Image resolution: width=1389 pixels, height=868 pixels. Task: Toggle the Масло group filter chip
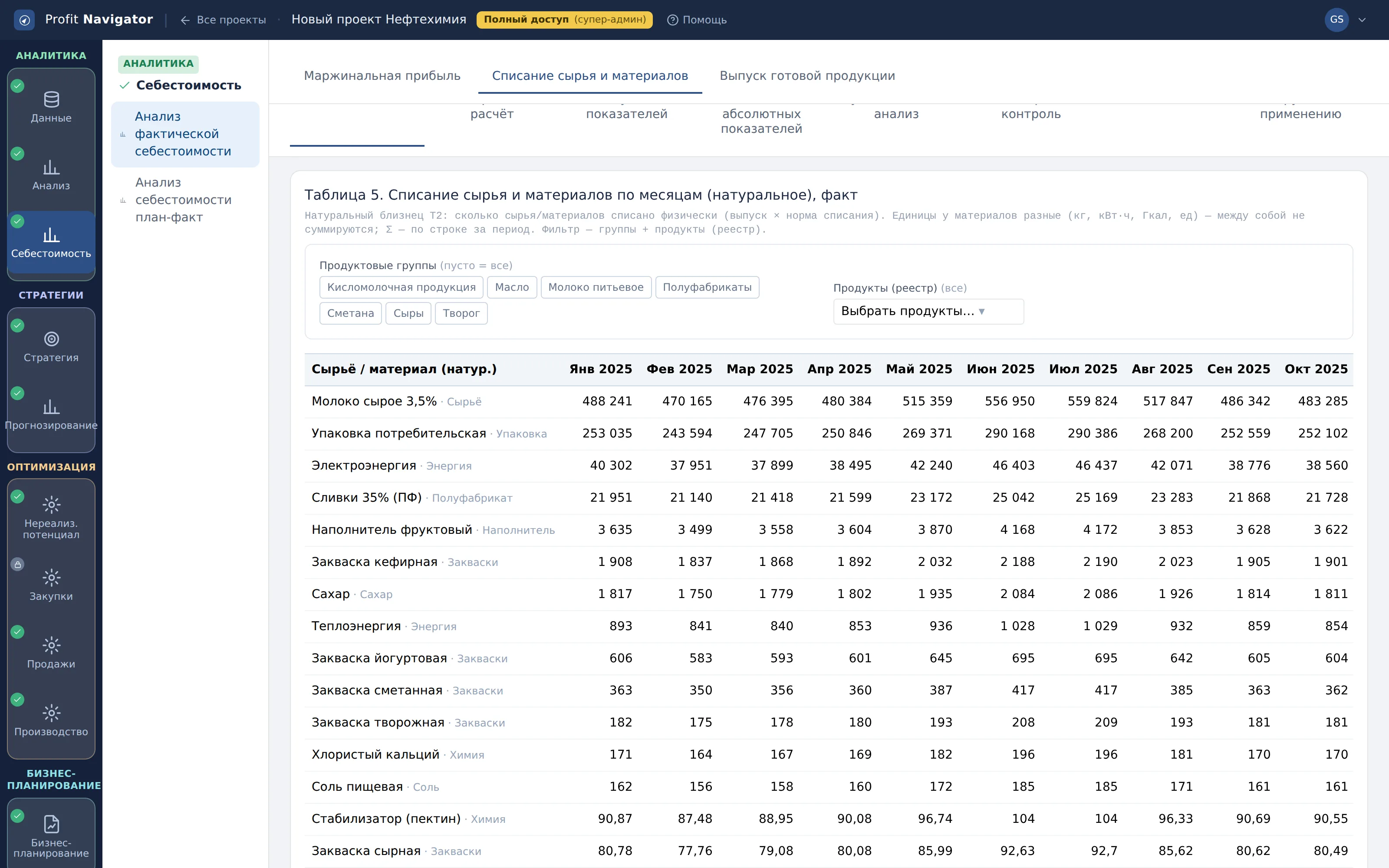coord(511,287)
